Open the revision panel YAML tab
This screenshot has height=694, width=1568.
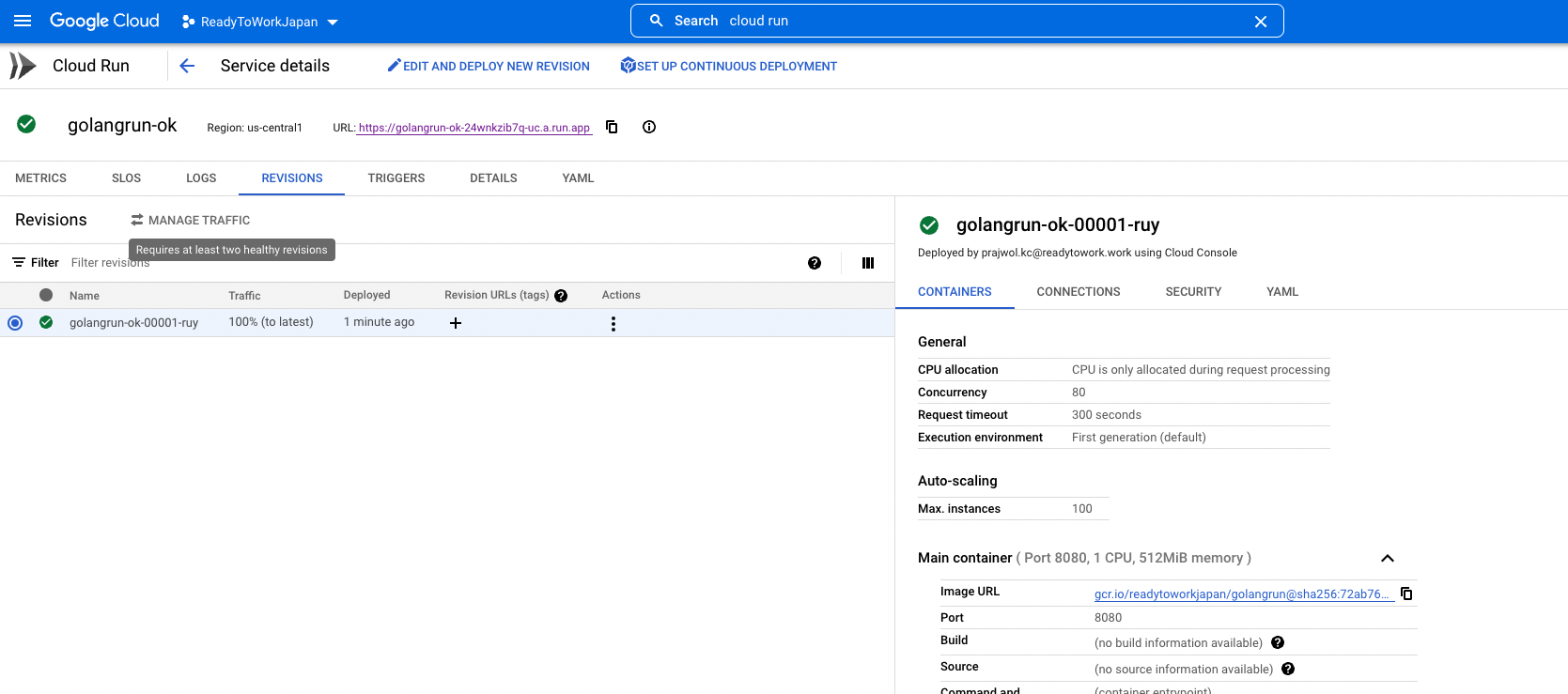(1282, 292)
